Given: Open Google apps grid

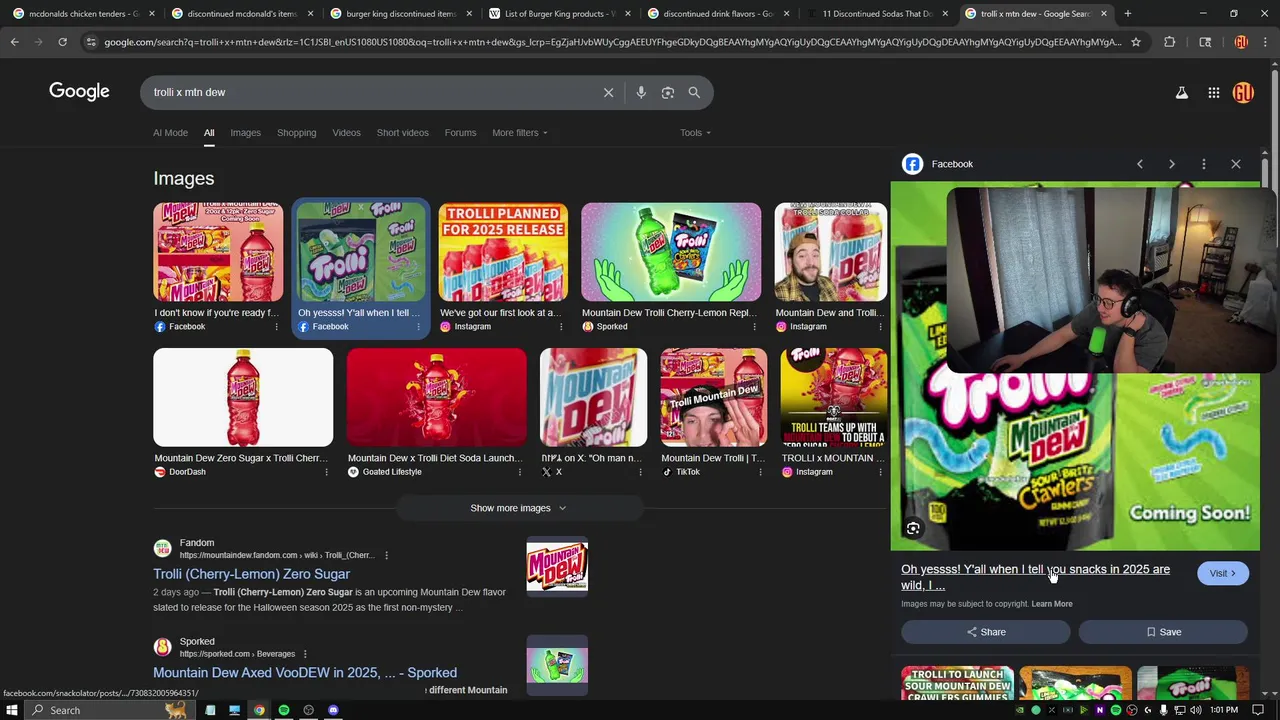Looking at the screenshot, I should [1213, 92].
